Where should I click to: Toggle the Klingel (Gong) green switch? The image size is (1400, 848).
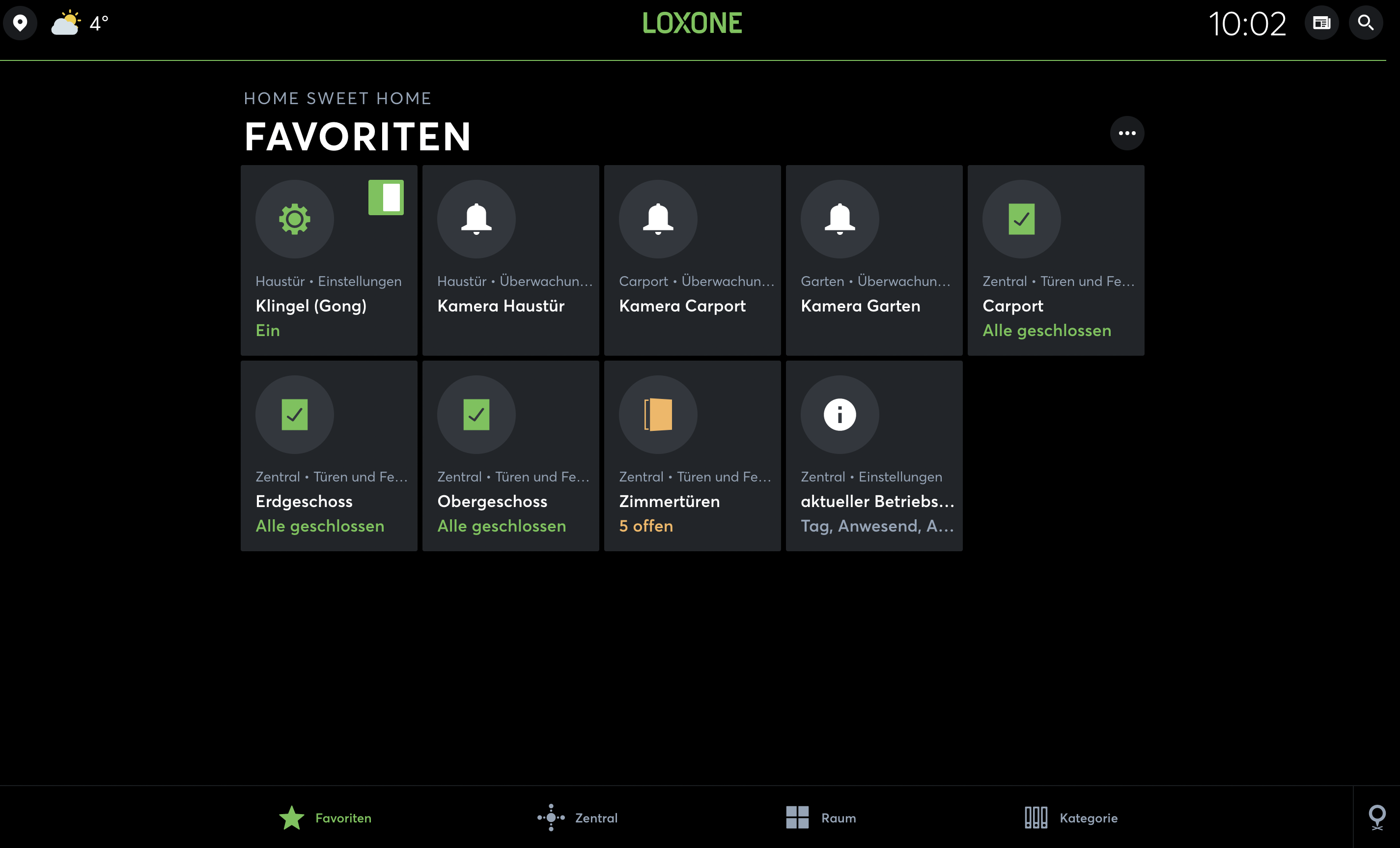[386, 197]
